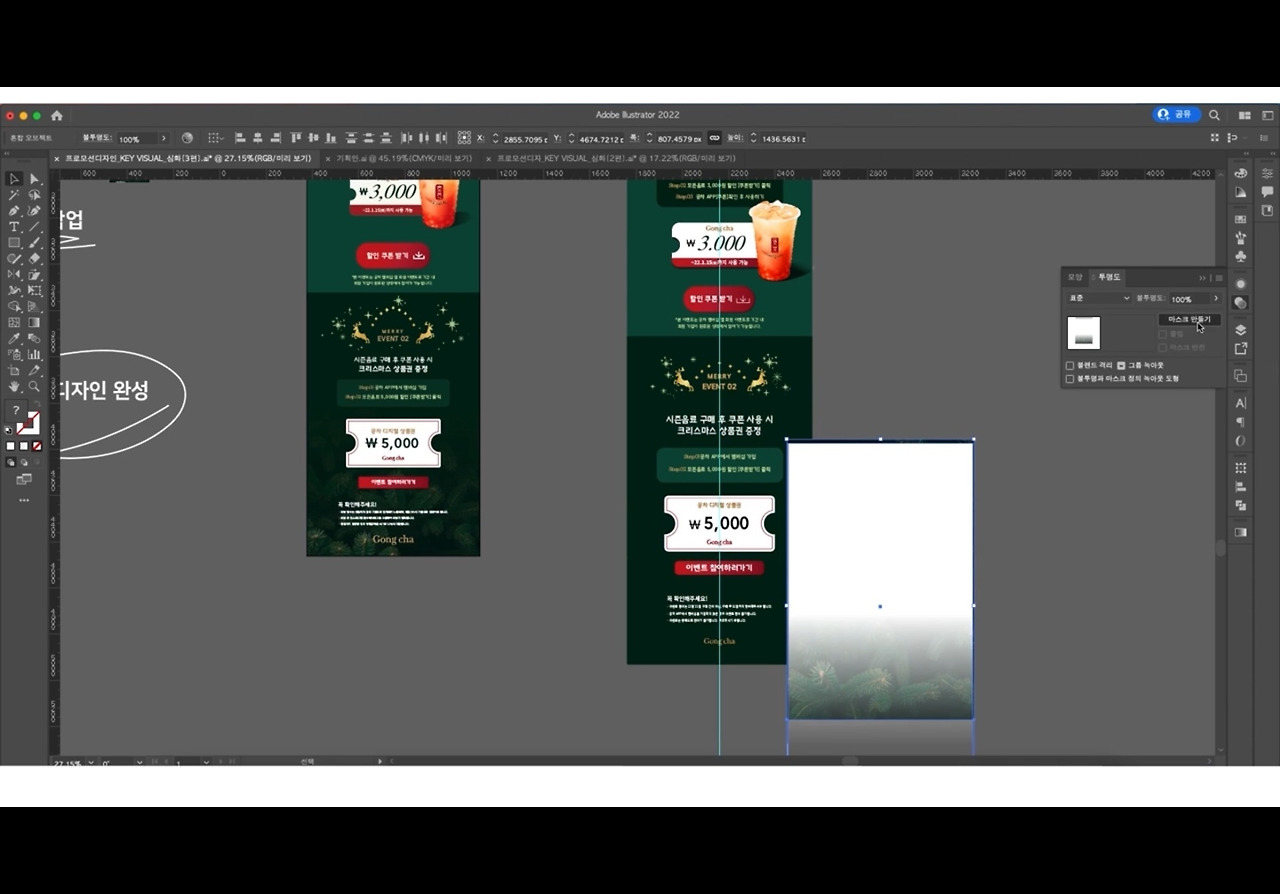
Task: Choose the Lasso tool
Action: 34,195
